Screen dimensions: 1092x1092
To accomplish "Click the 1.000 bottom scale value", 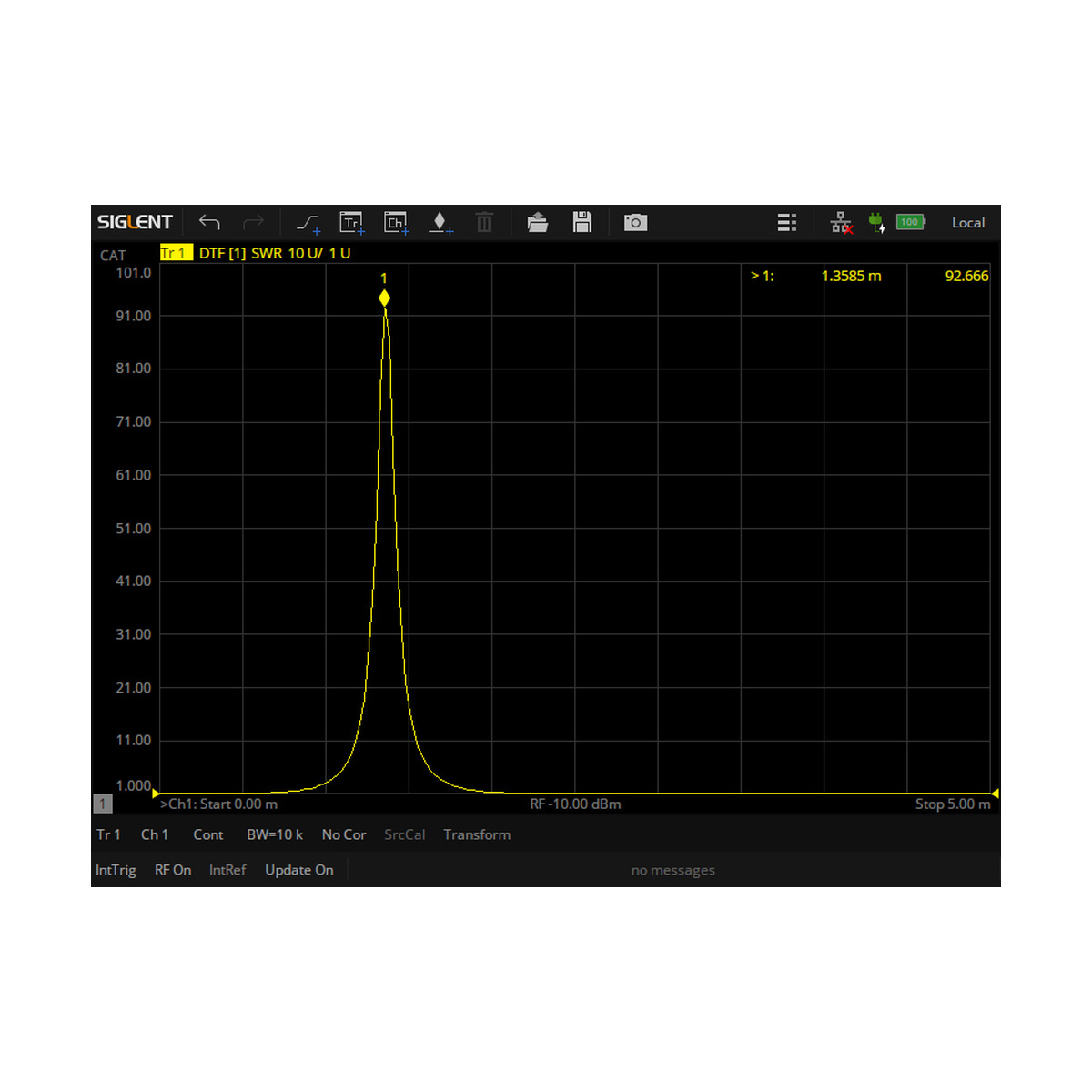I will coord(134,785).
